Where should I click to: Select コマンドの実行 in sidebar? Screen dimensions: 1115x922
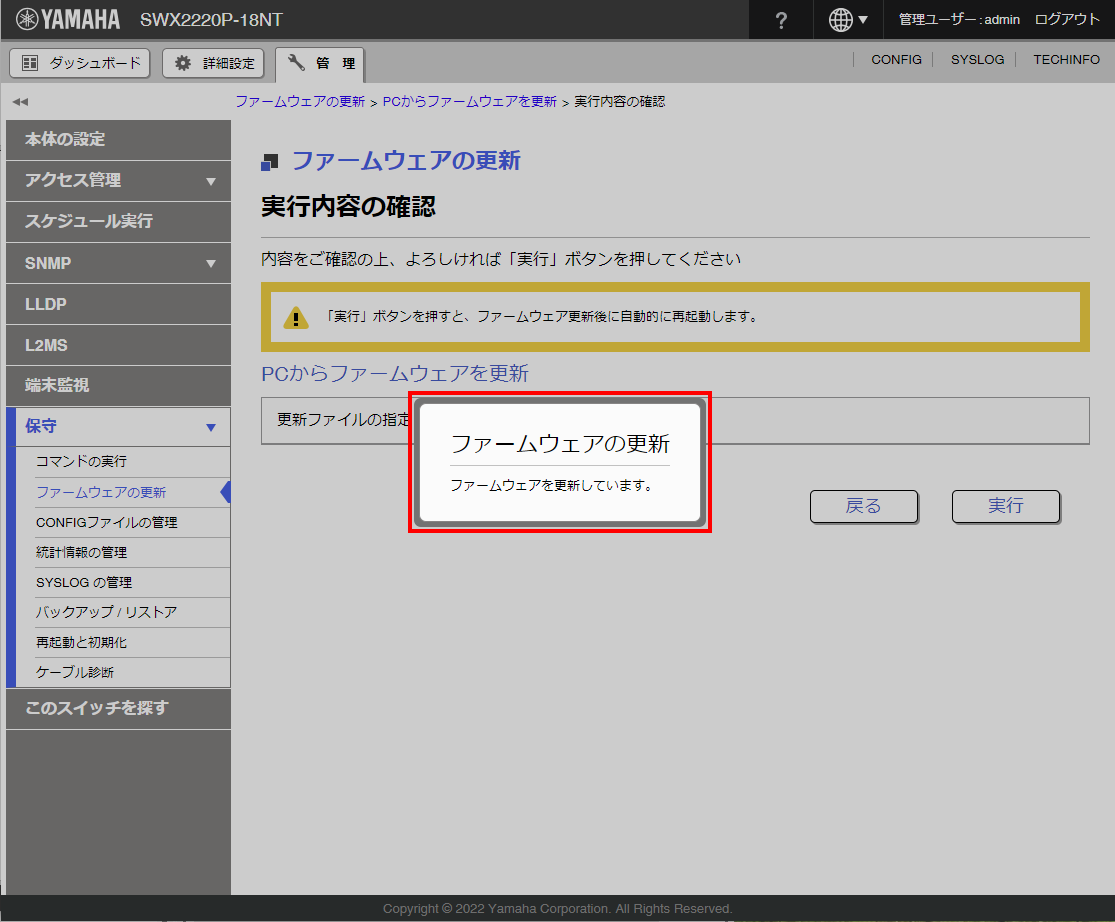click(81, 462)
